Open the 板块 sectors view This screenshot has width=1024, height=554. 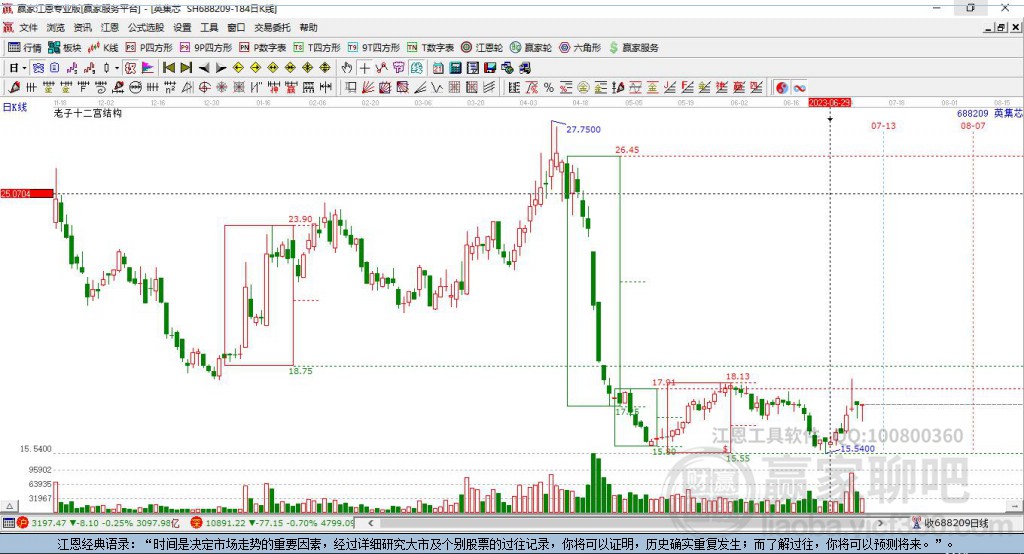pyautogui.click(x=65, y=48)
